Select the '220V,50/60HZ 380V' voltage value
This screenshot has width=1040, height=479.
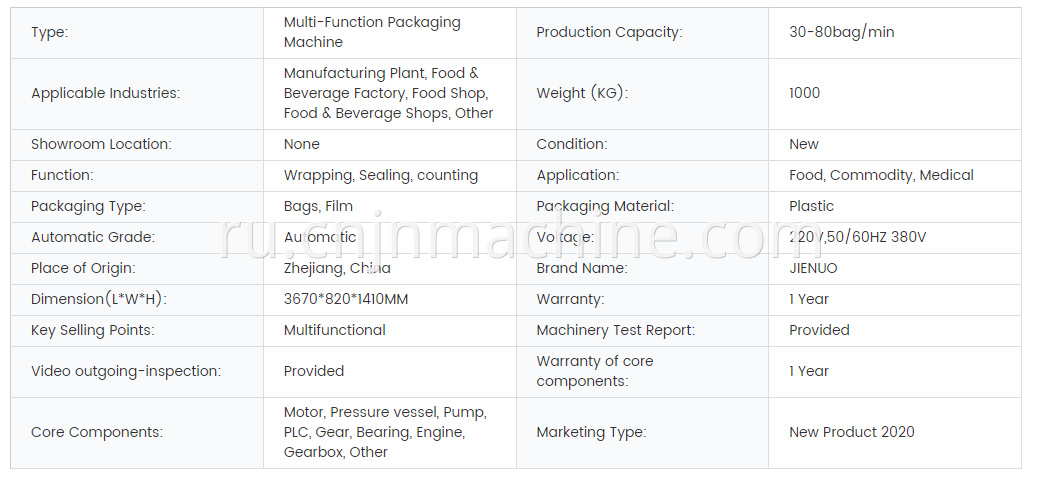pyautogui.click(x=858, y=238)
